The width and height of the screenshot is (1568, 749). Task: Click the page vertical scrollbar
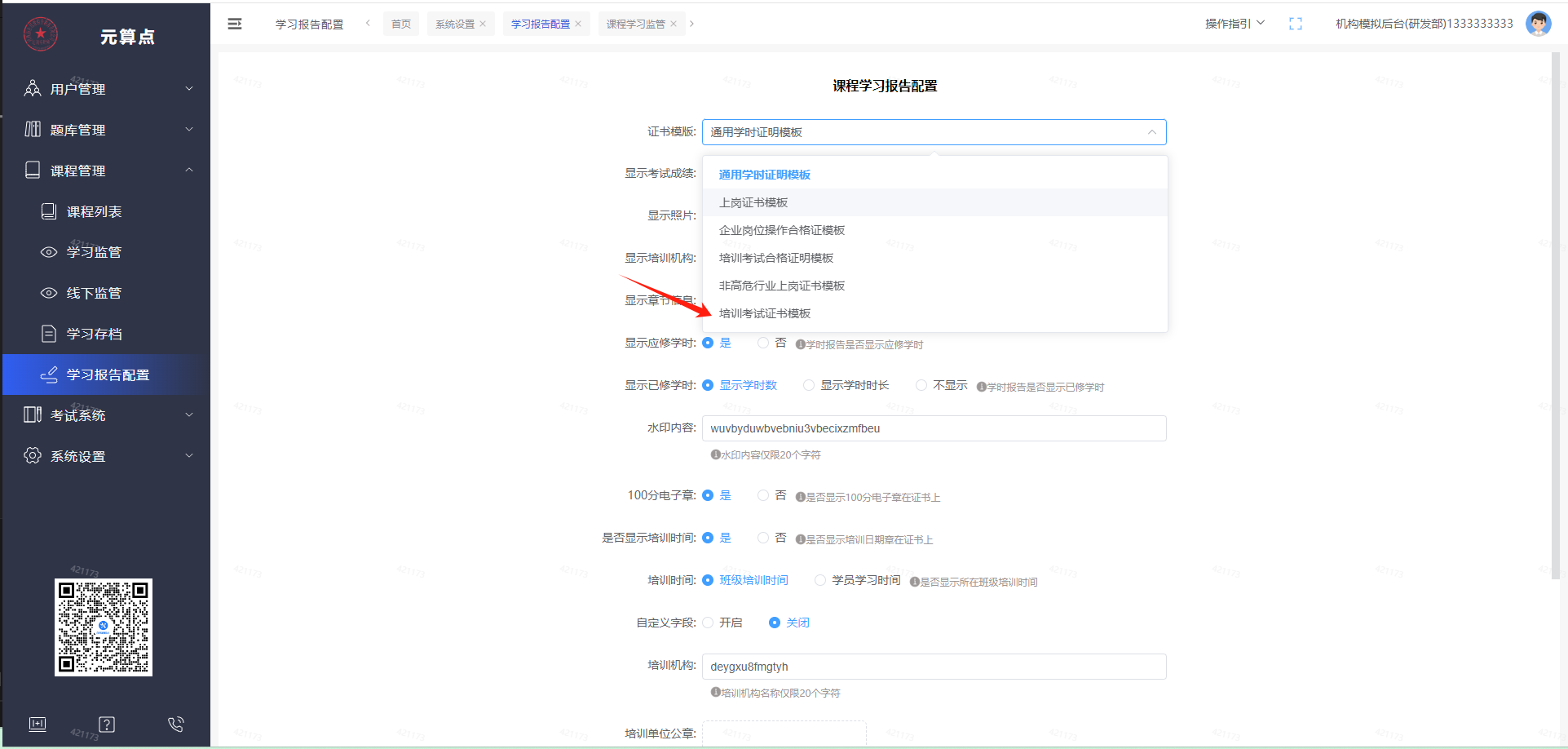1555,315
